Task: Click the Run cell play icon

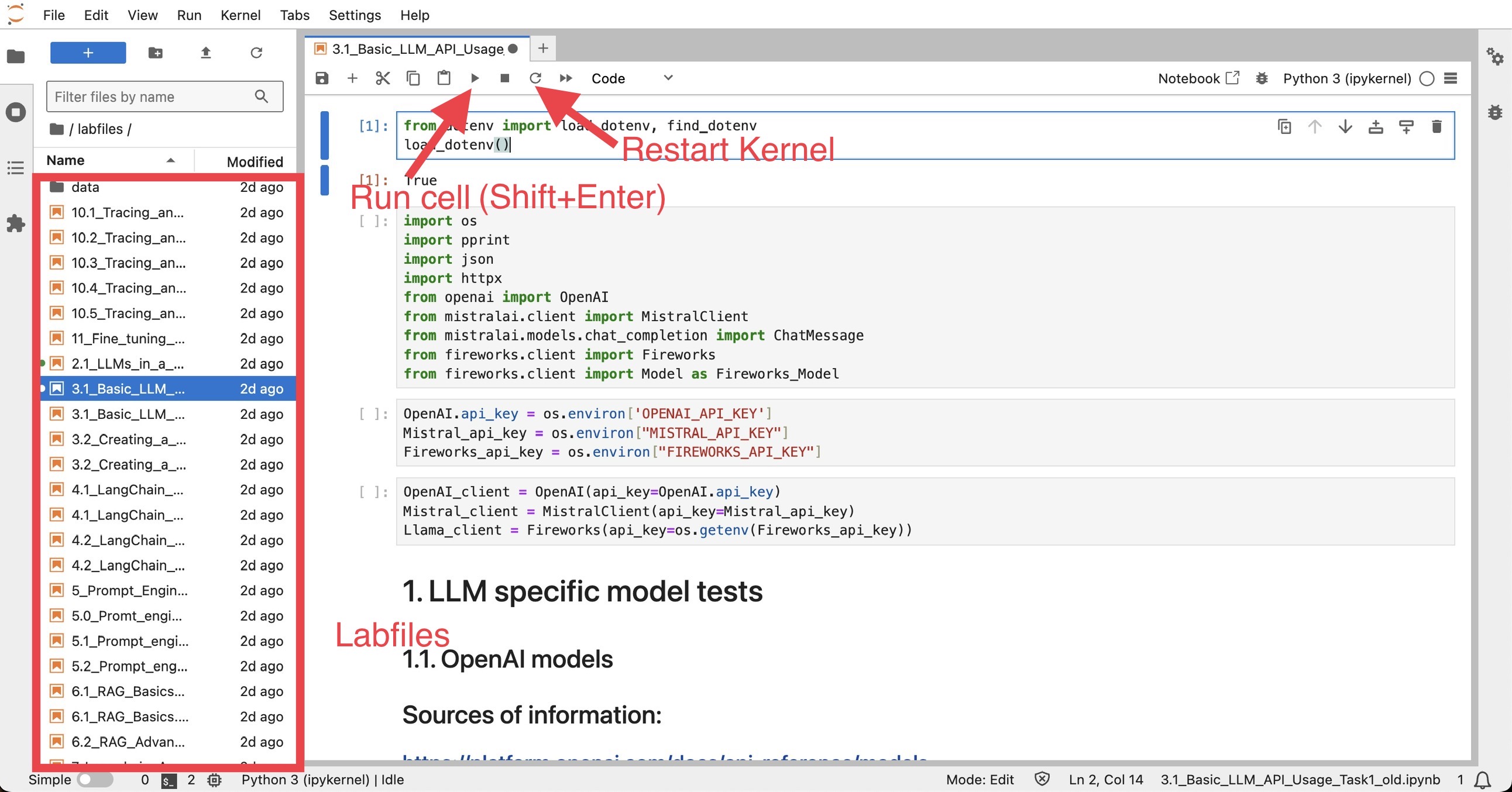Action: (x=475, y=78)
